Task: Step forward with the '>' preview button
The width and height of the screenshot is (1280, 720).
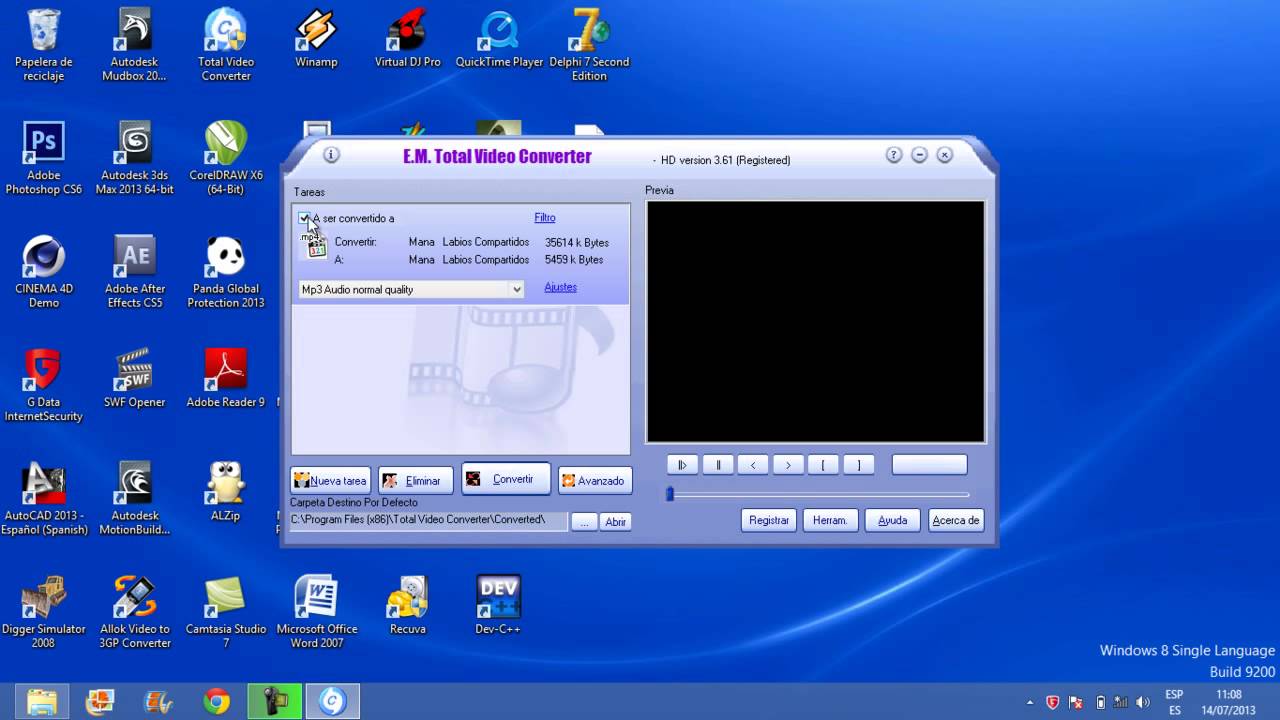Action: coord(788,465)
